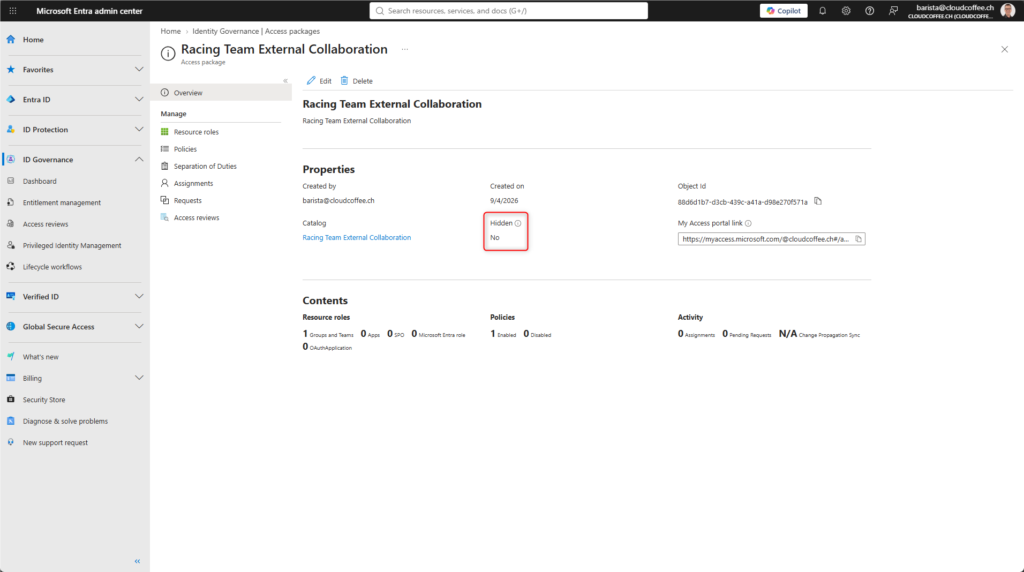Image resolution: width=1024 pixels, height=572 pixels.
Task: Select the Overview tab
Action: click(x=221, y=93)
